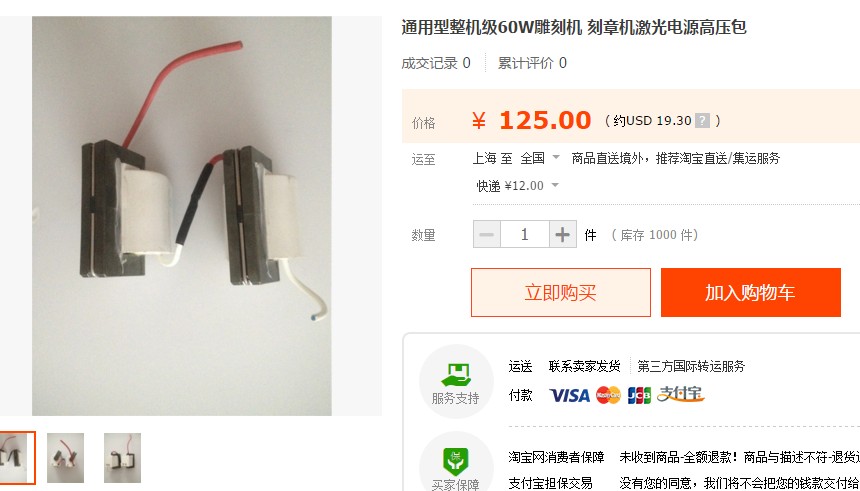Select the second product thumbnail
This screenshot has height=491, width=860.
(65, 458)
